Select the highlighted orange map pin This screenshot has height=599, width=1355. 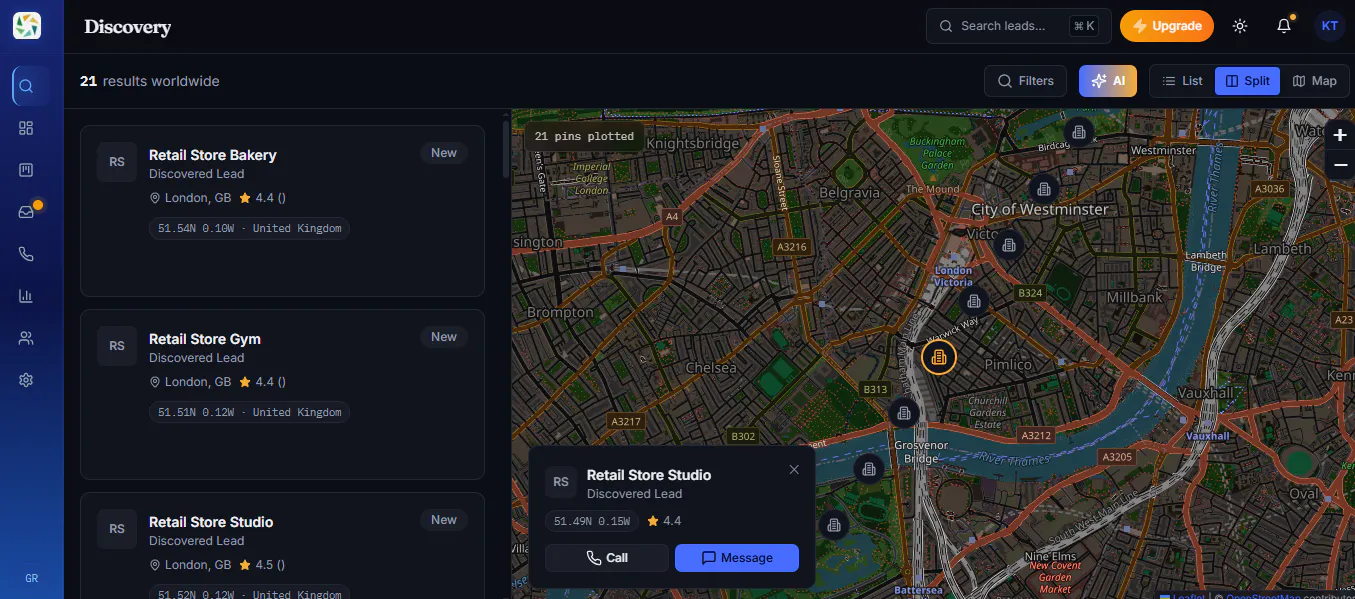point(938,357)
